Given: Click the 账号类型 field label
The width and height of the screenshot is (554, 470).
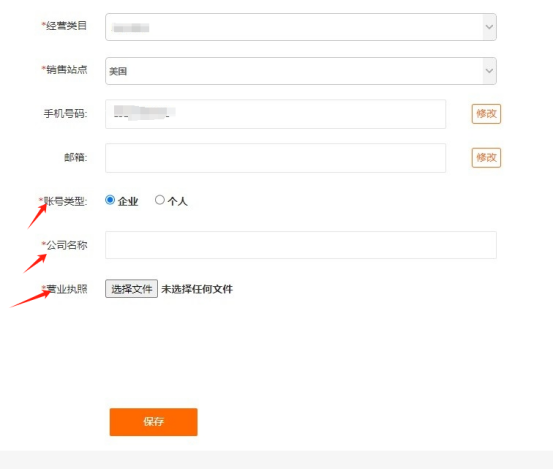Looking at the screenshot, I should click(x=65, y=201).
